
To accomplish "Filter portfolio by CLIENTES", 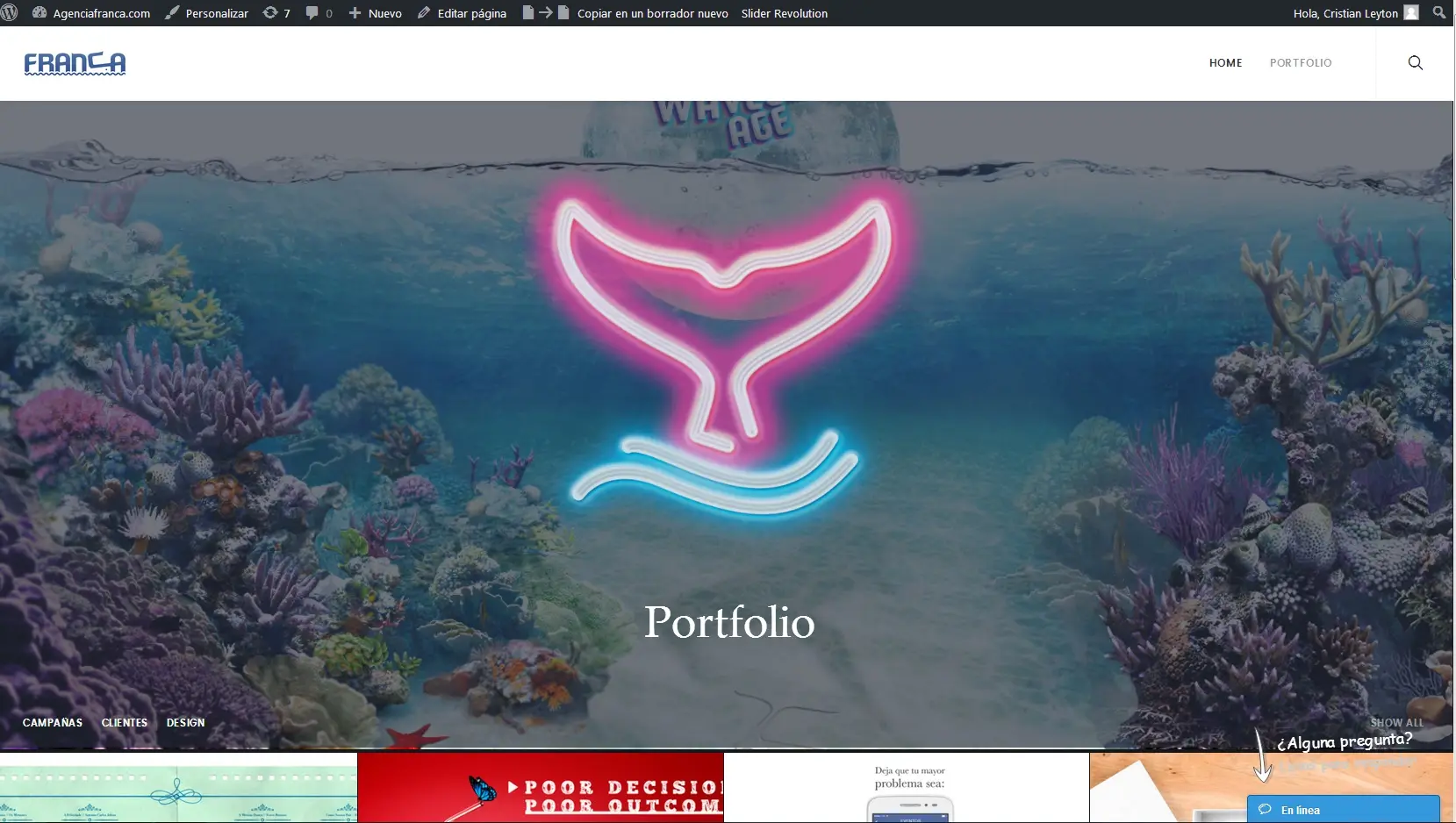I will [x=125, y=723].
